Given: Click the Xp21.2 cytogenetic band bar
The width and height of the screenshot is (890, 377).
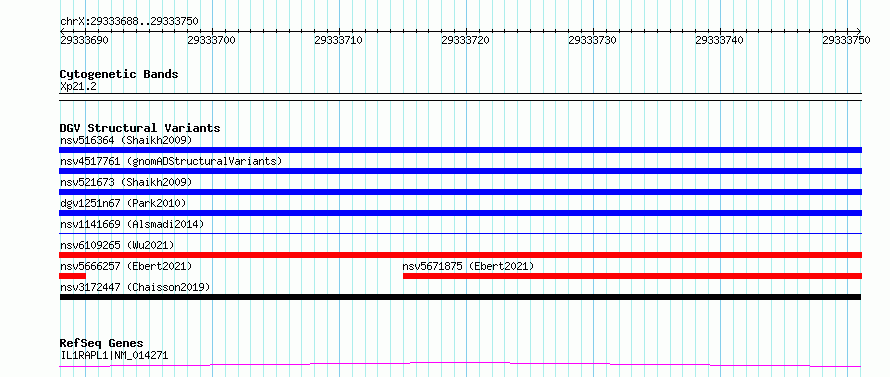Looking at the screenshot, I should click(x=460, y=97).
